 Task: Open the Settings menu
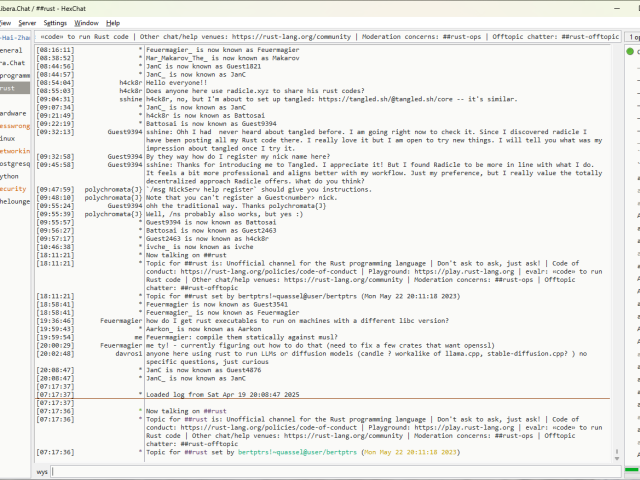coord(55,22)
